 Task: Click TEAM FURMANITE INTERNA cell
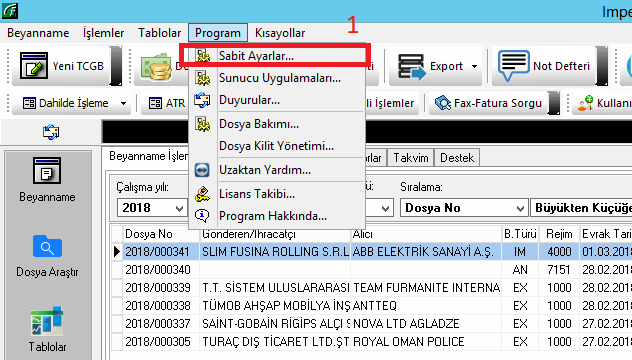point(426,287)
